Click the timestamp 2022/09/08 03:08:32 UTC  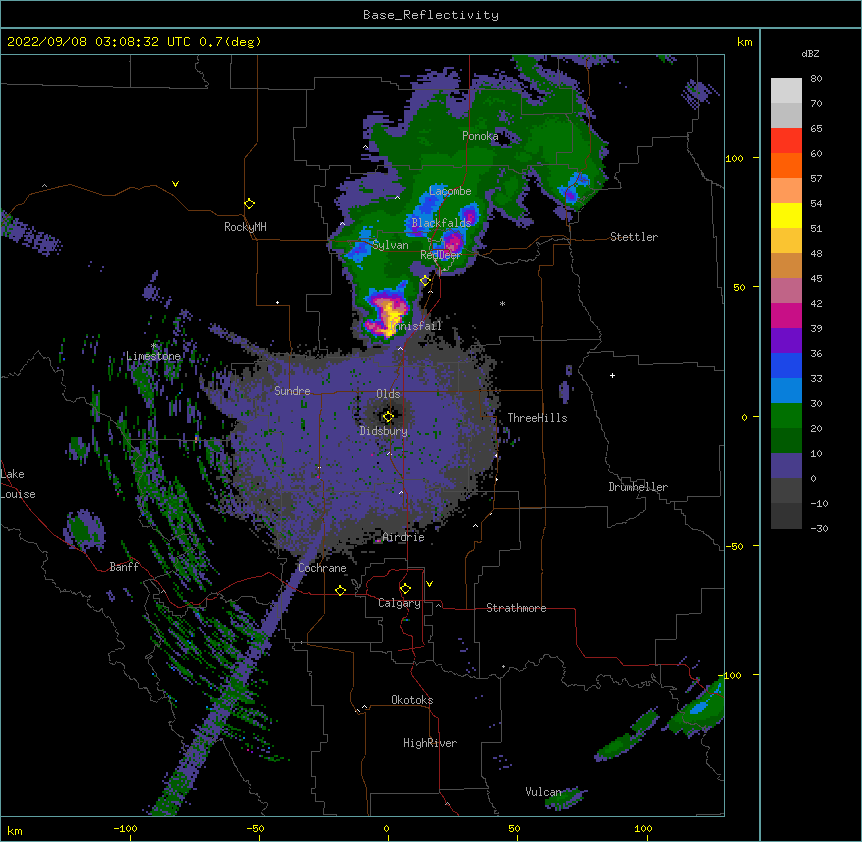pyautogui.click(x=99, y=42)
